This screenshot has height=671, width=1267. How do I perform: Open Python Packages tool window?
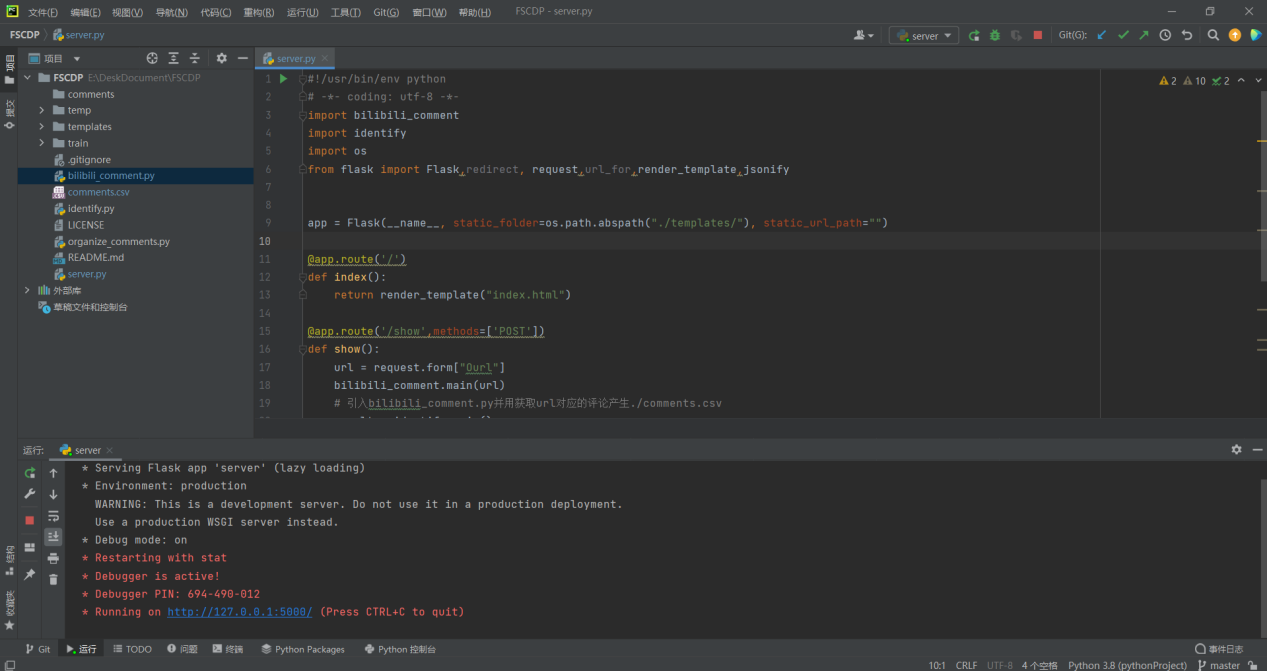(x=303, y=649)
